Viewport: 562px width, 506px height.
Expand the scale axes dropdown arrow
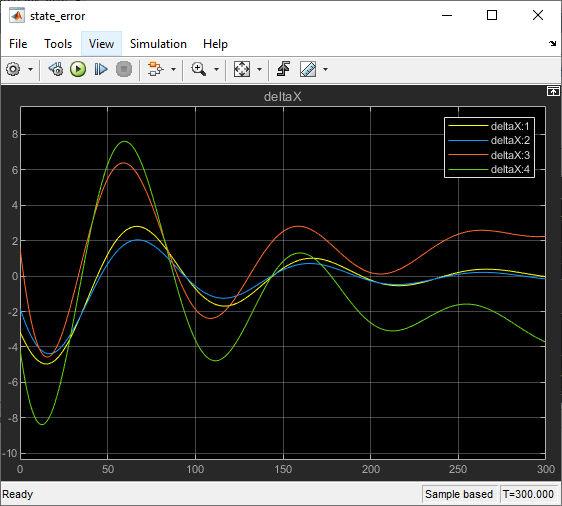coord(259,70)
